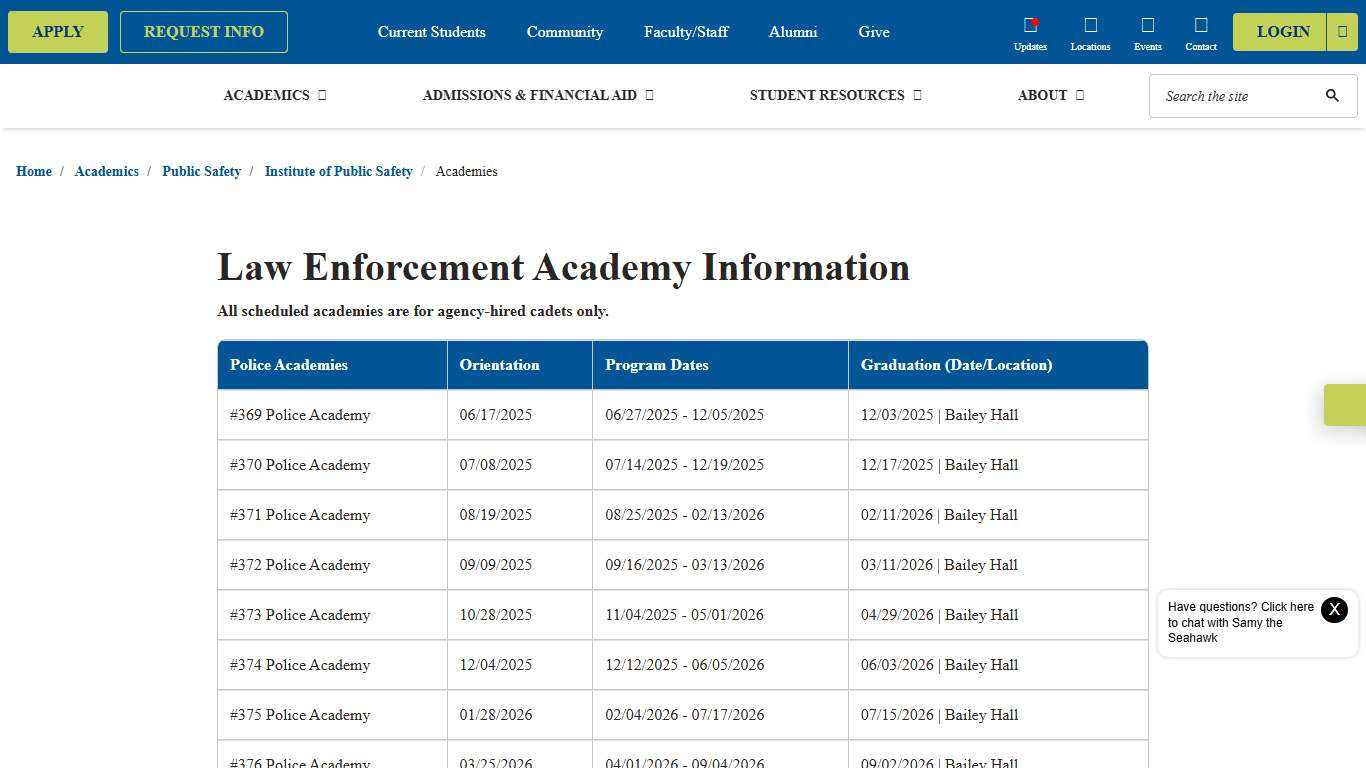The image size is (1366, 768).
Task: Close the 'Have questions?' message
Action: pyautogui.click(x=1334, y=609)
